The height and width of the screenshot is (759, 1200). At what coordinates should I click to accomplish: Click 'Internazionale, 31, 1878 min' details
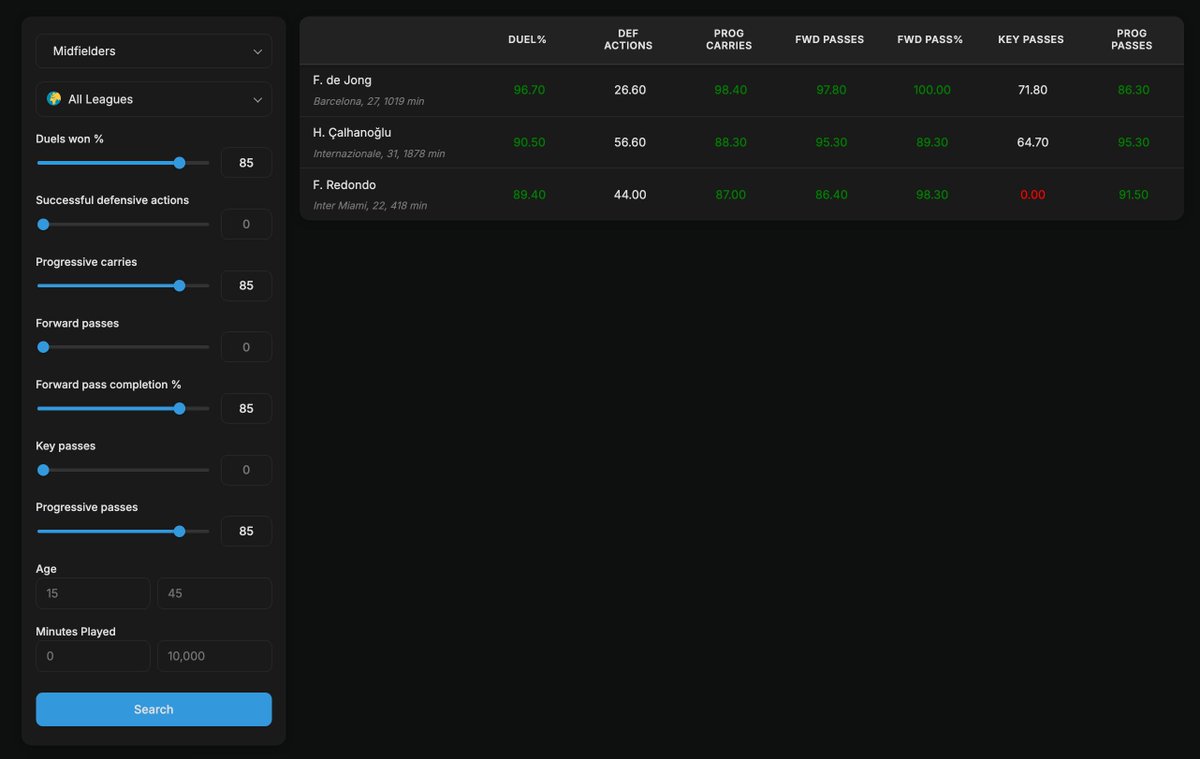pyautogui.click(x=379, y=154)
